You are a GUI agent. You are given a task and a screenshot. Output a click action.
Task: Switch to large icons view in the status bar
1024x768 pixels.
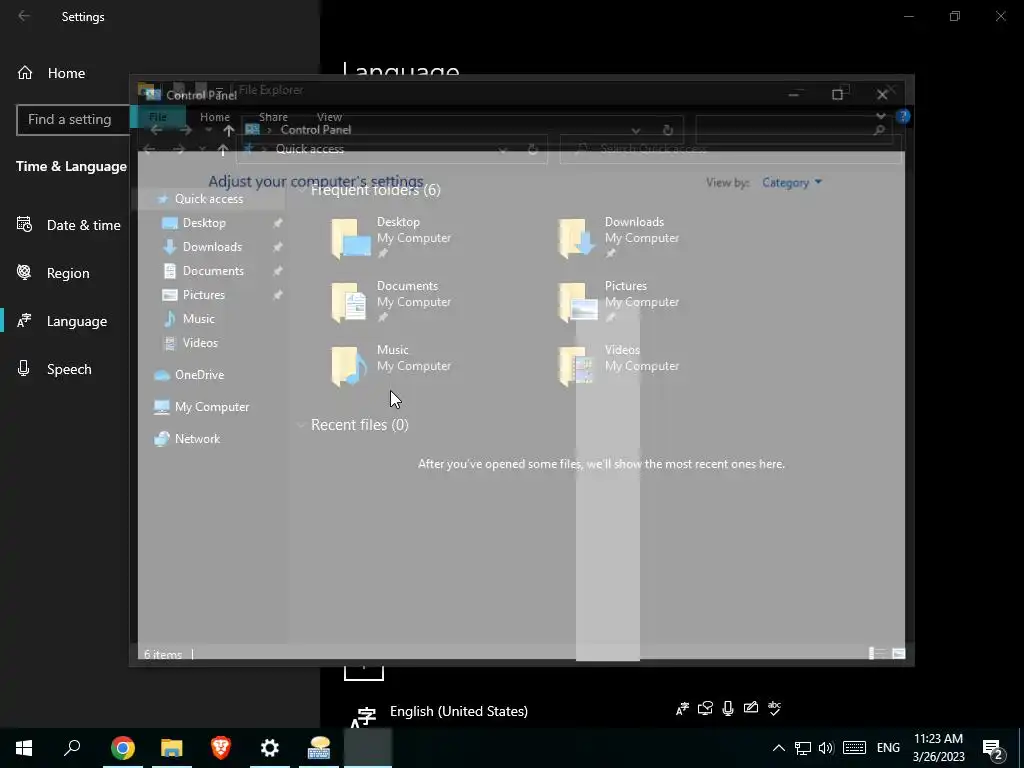899,653
